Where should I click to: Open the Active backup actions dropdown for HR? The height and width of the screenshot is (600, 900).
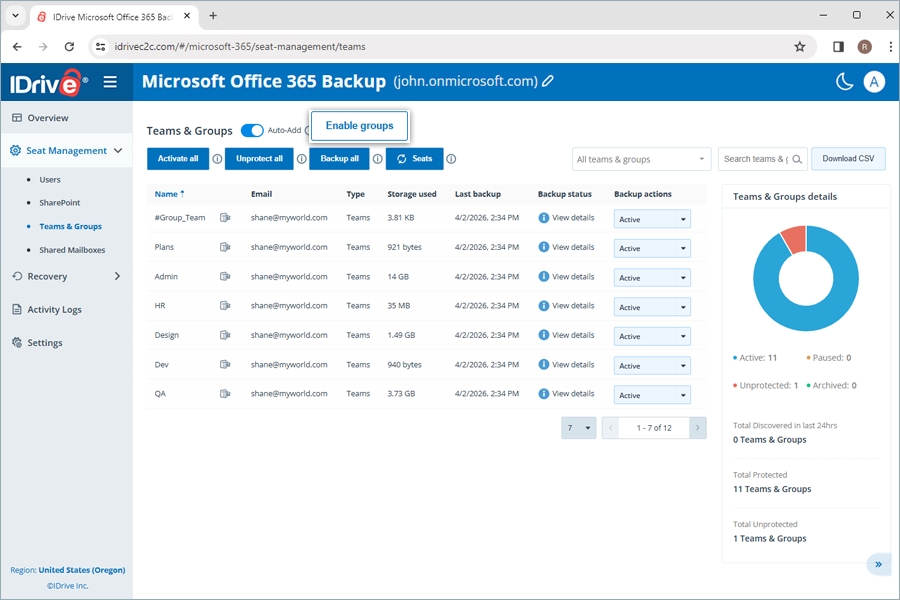click(651, 306)
